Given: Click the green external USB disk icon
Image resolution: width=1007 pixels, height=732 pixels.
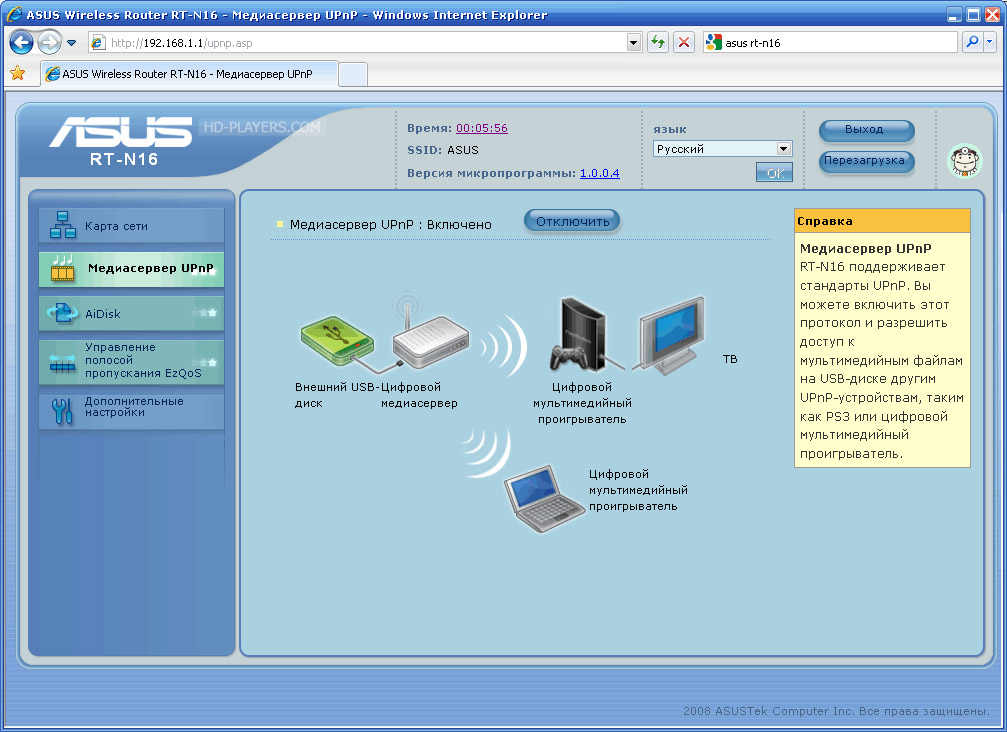Looking at the screenshot, I should pos(337,340).
